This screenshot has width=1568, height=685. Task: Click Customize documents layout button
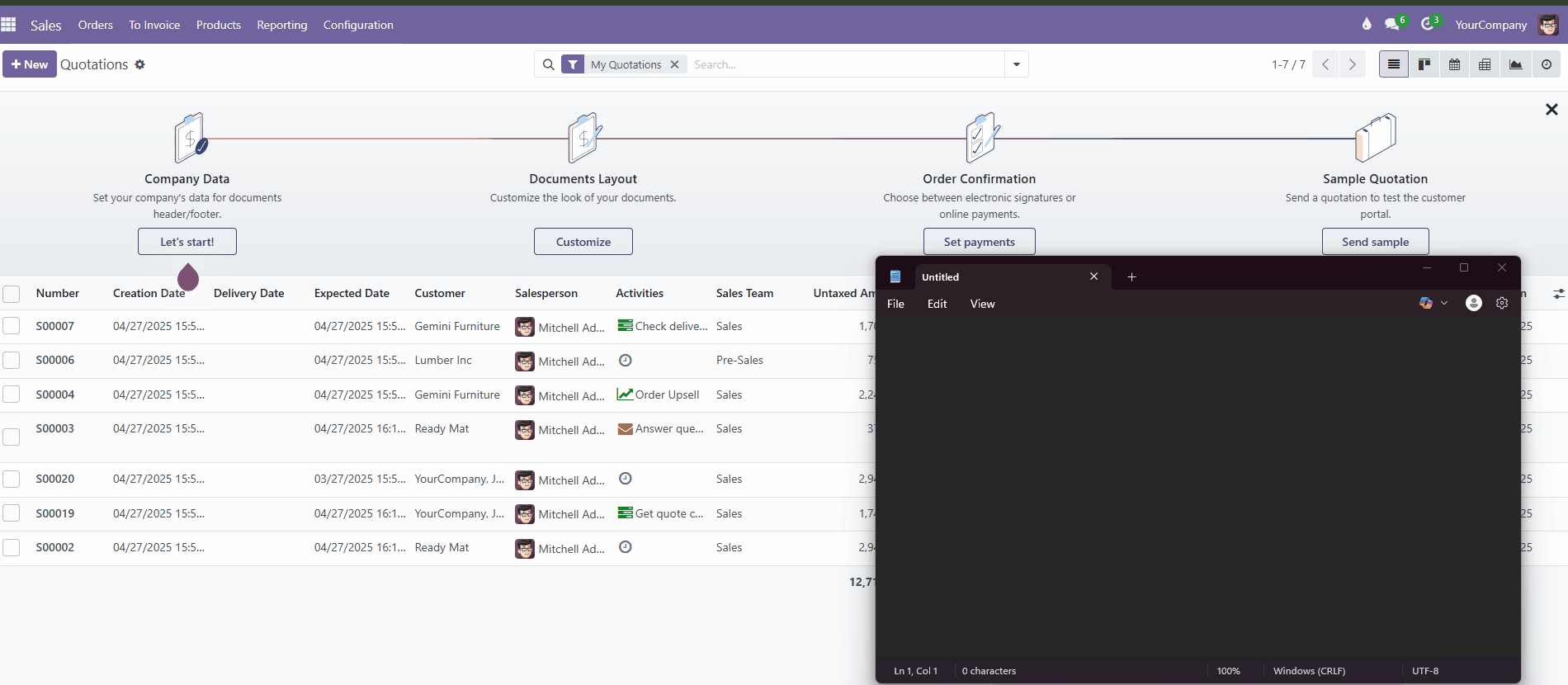[x=583, y=242]
